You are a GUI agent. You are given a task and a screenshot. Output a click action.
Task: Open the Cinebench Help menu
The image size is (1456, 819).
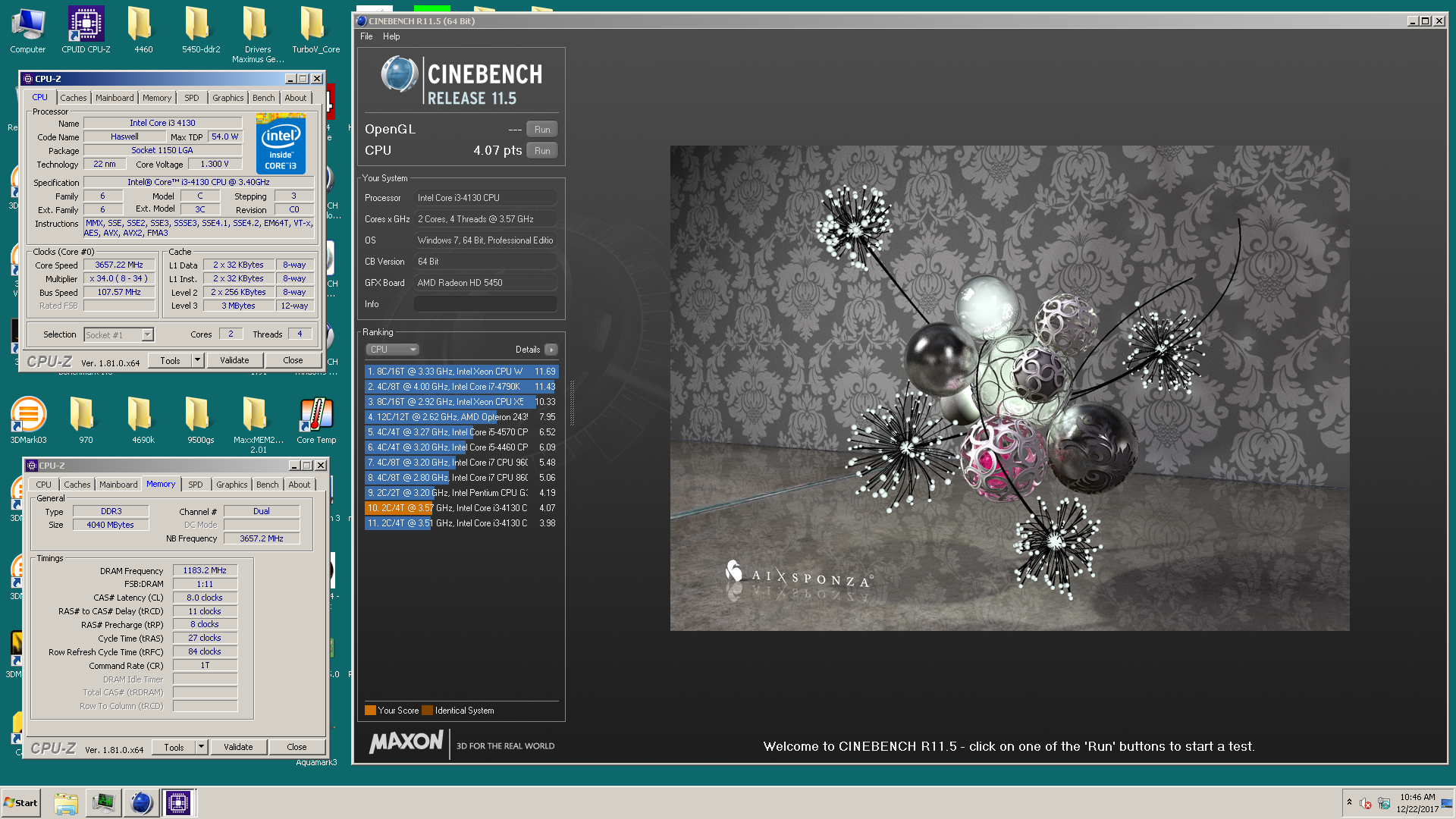(x=391, y=36)
